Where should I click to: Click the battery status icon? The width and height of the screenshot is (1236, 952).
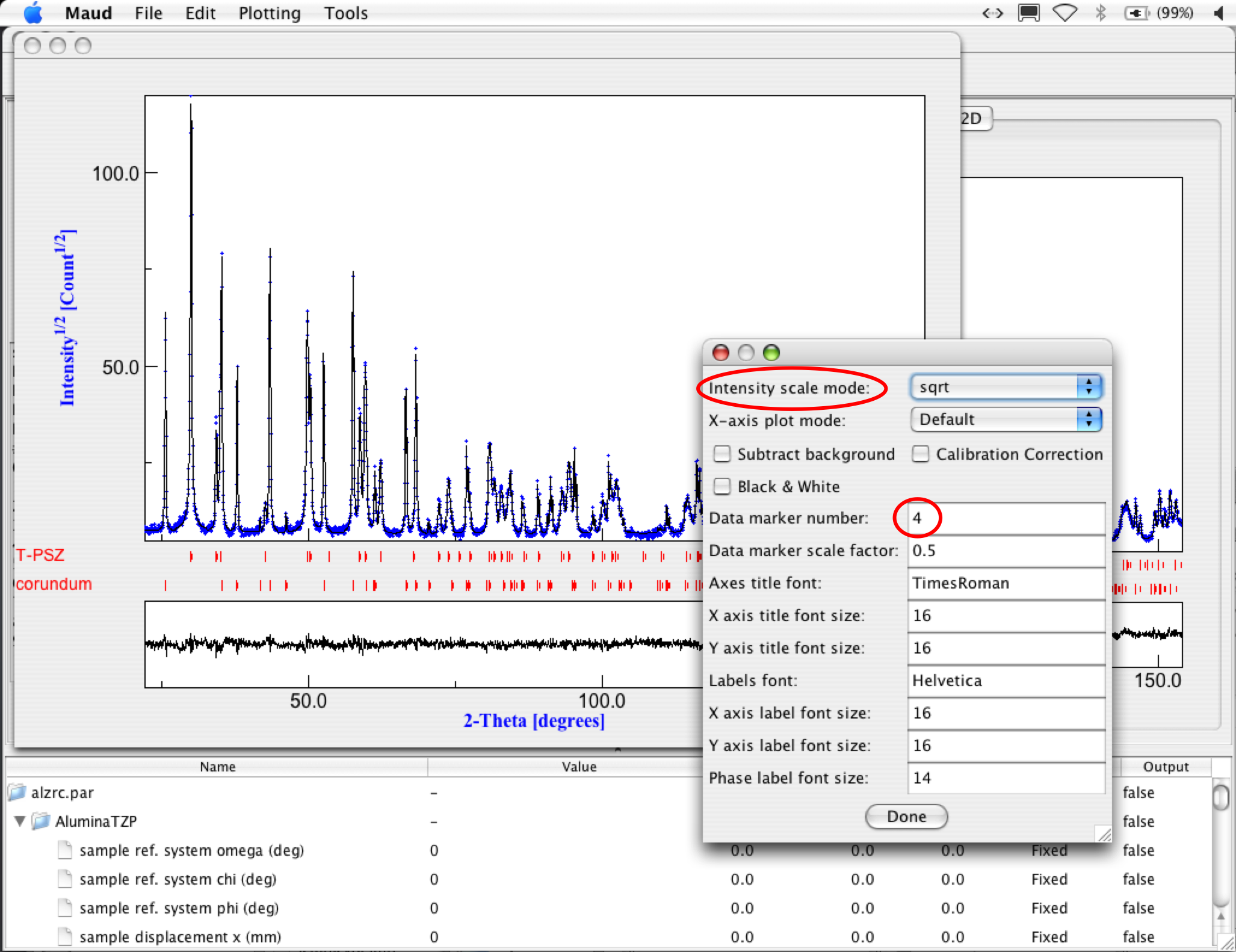(x=1136, y=13)
